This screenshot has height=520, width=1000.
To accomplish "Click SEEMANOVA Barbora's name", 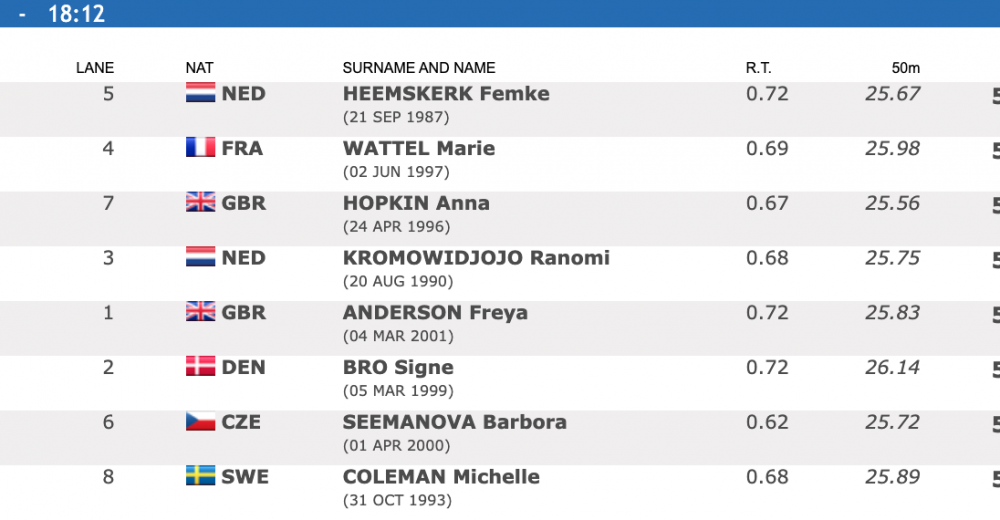I will point(454,422).
